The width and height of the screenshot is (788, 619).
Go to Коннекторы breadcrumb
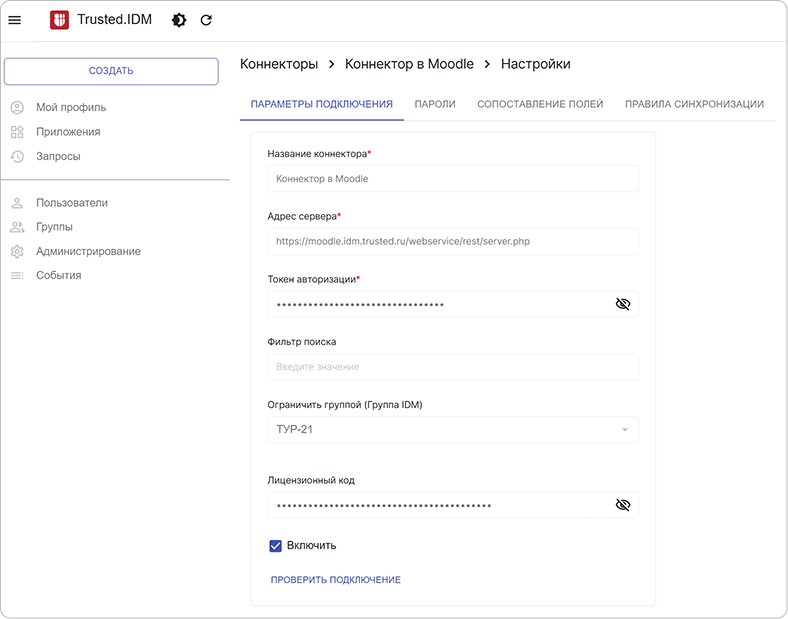click(279, 64)
